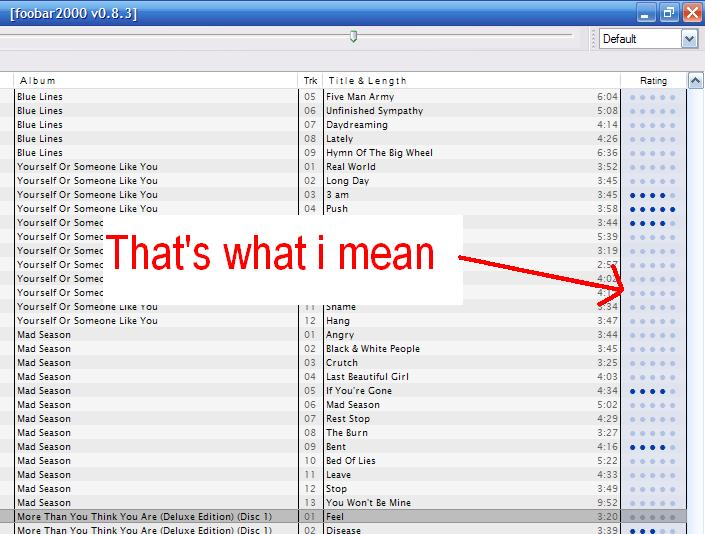Select the track Bent

point(336,447)
